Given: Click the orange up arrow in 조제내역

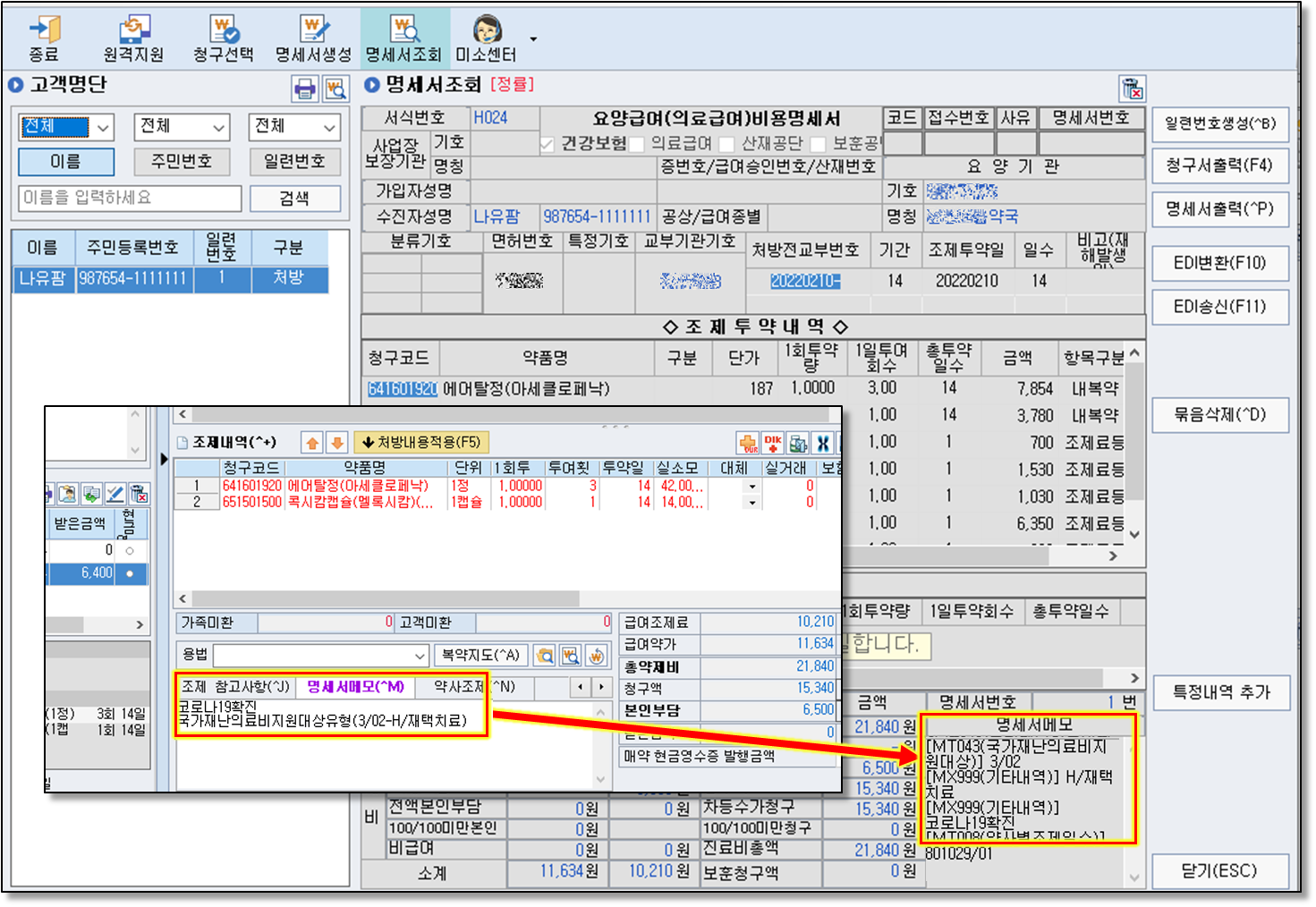Looking at the screenshot, I should [x=312, y=443].
